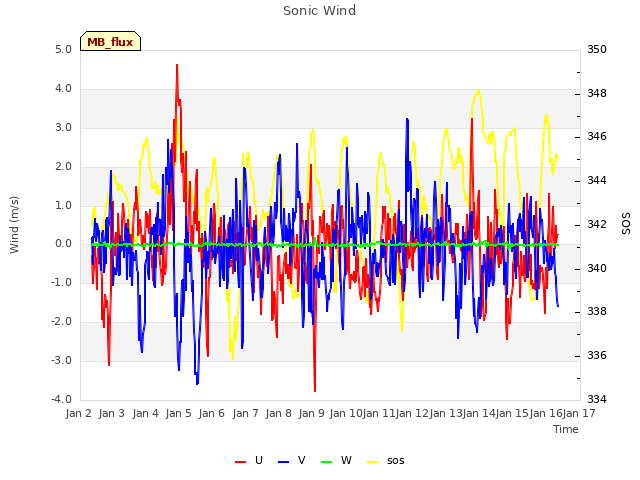
Task: Click the 350 sos axis value
Action: point(597,50)
